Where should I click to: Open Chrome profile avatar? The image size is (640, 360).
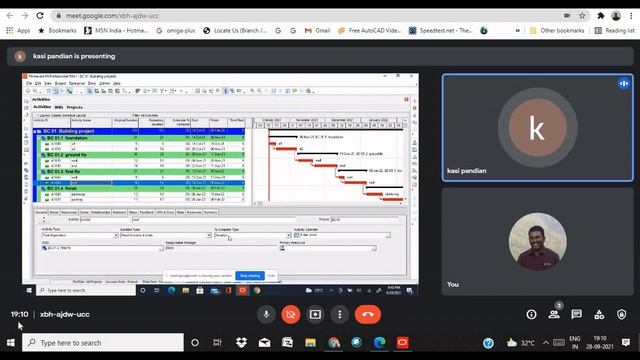[x=616, y=16]
